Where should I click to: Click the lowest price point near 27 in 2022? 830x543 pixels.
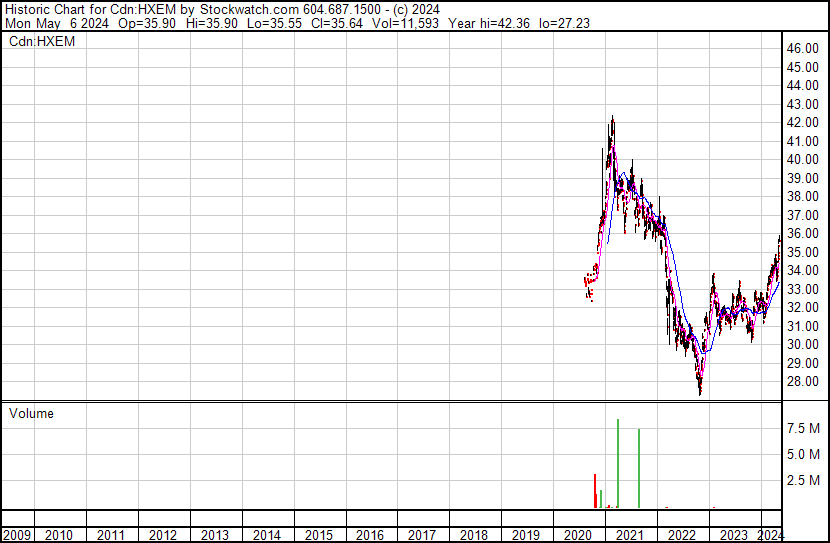700,392
